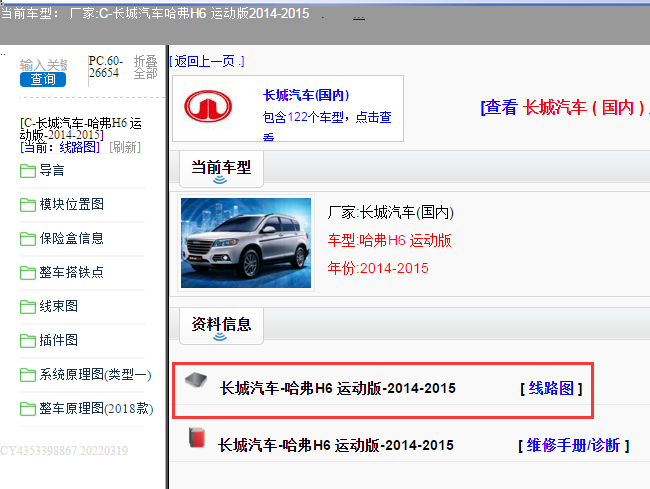650x489 pixels.
Task: Select 整车搭铁点 in the sidebar tree
Action: [71, 272]
